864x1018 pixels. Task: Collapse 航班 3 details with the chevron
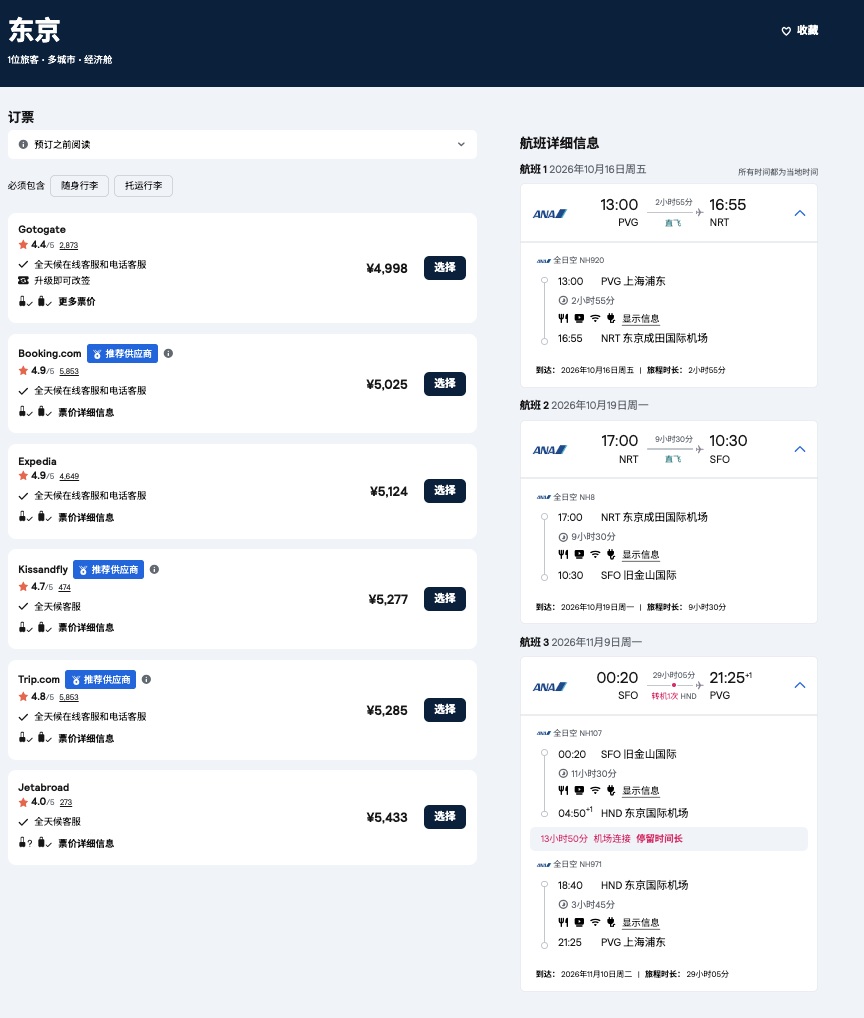(x=799, y=685)
